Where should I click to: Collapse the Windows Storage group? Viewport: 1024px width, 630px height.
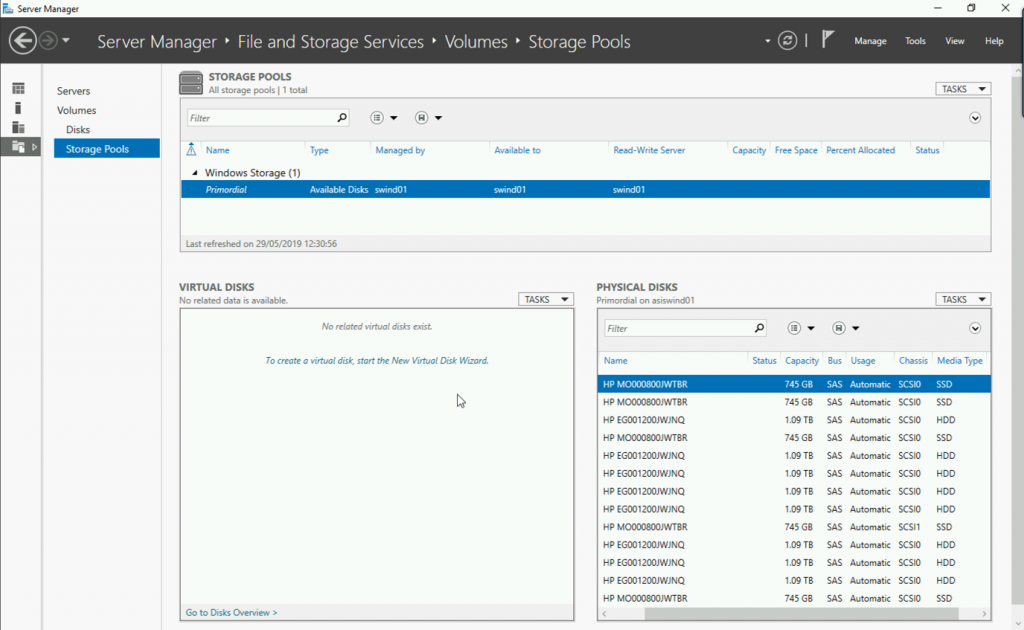pyautogui.click(x=196, y=173)
